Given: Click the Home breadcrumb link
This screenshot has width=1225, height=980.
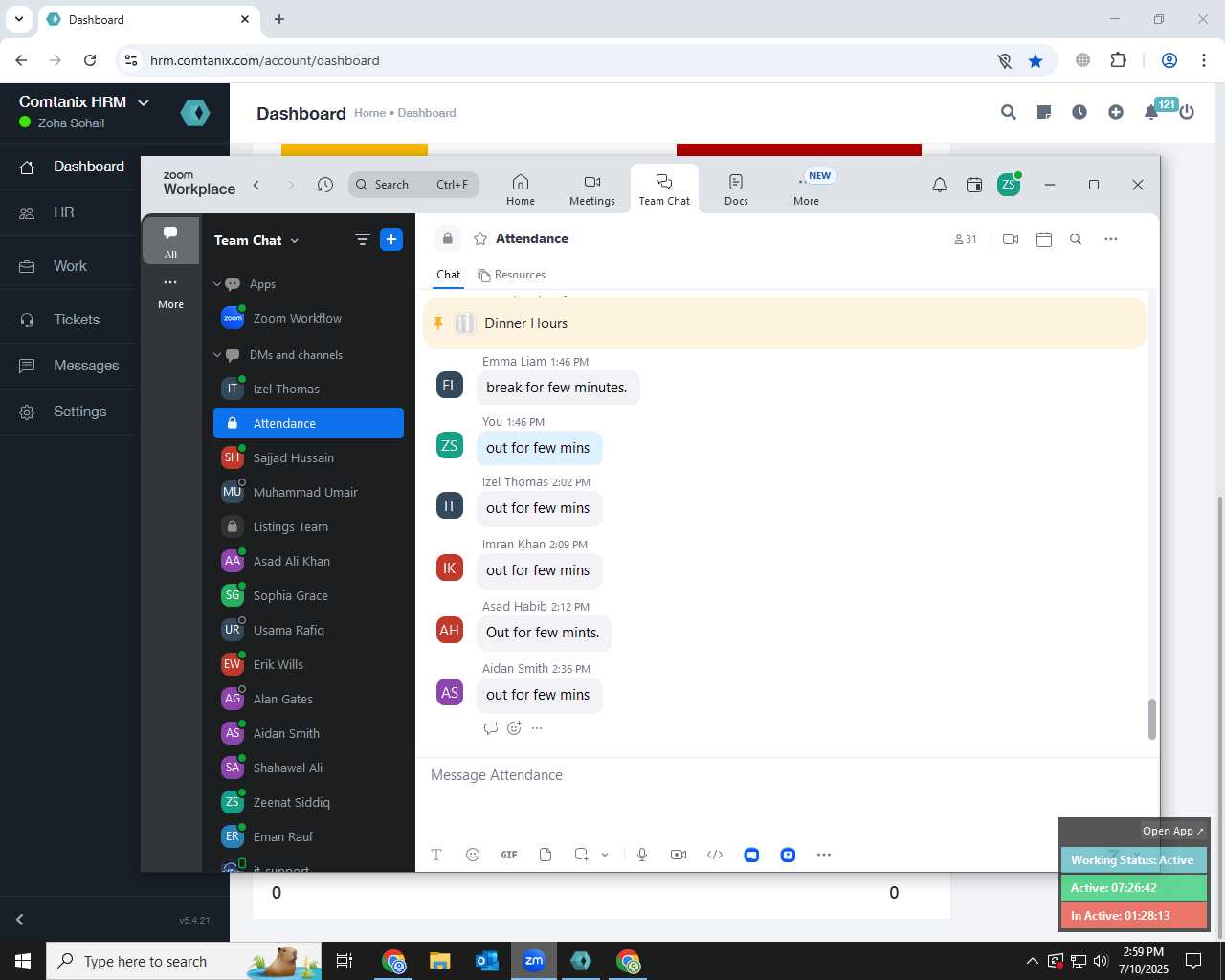Looking at the screenshot, I should coord(369,113).
